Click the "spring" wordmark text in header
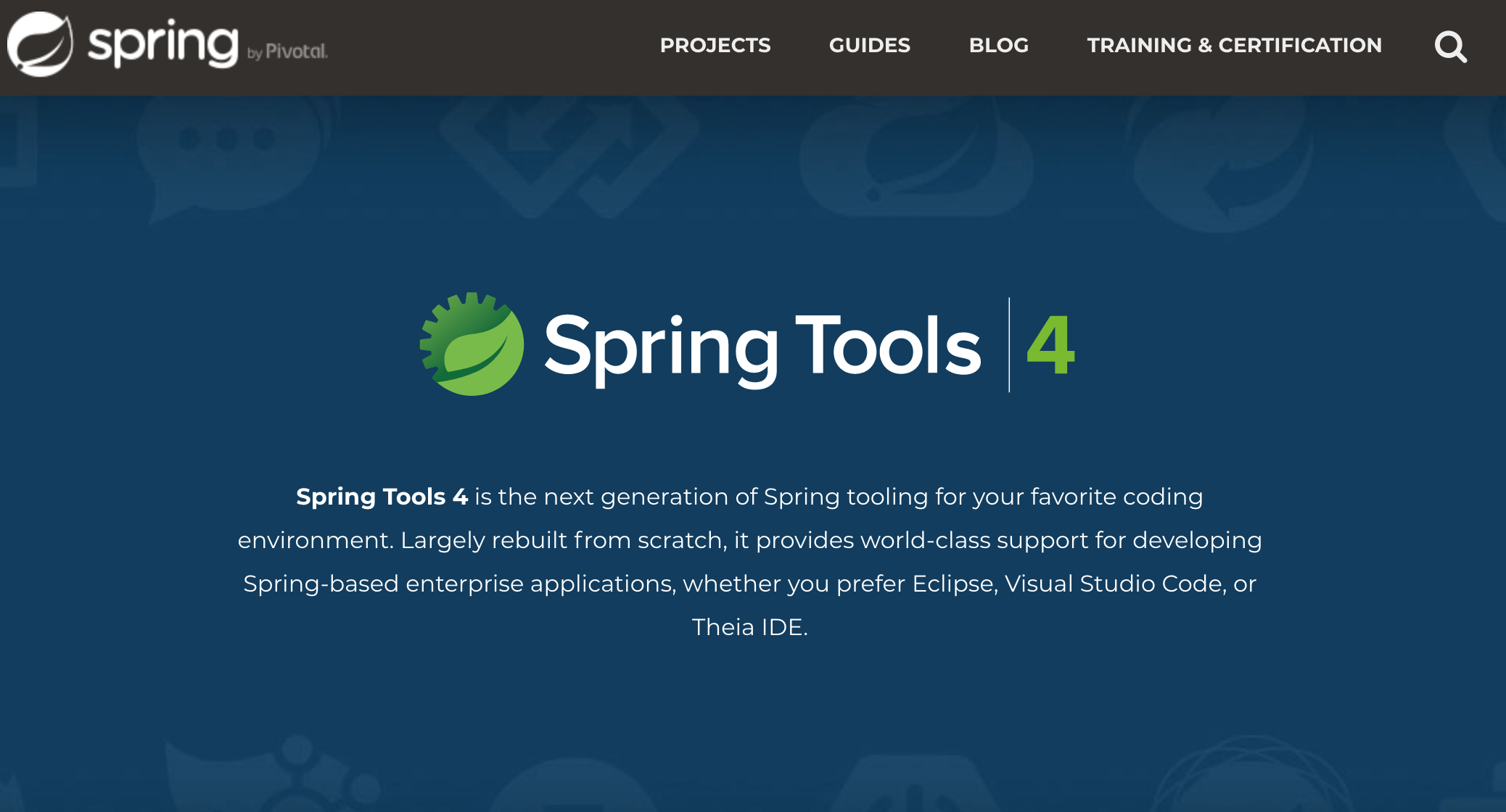The image size is (1506, 812). point(162,43)
